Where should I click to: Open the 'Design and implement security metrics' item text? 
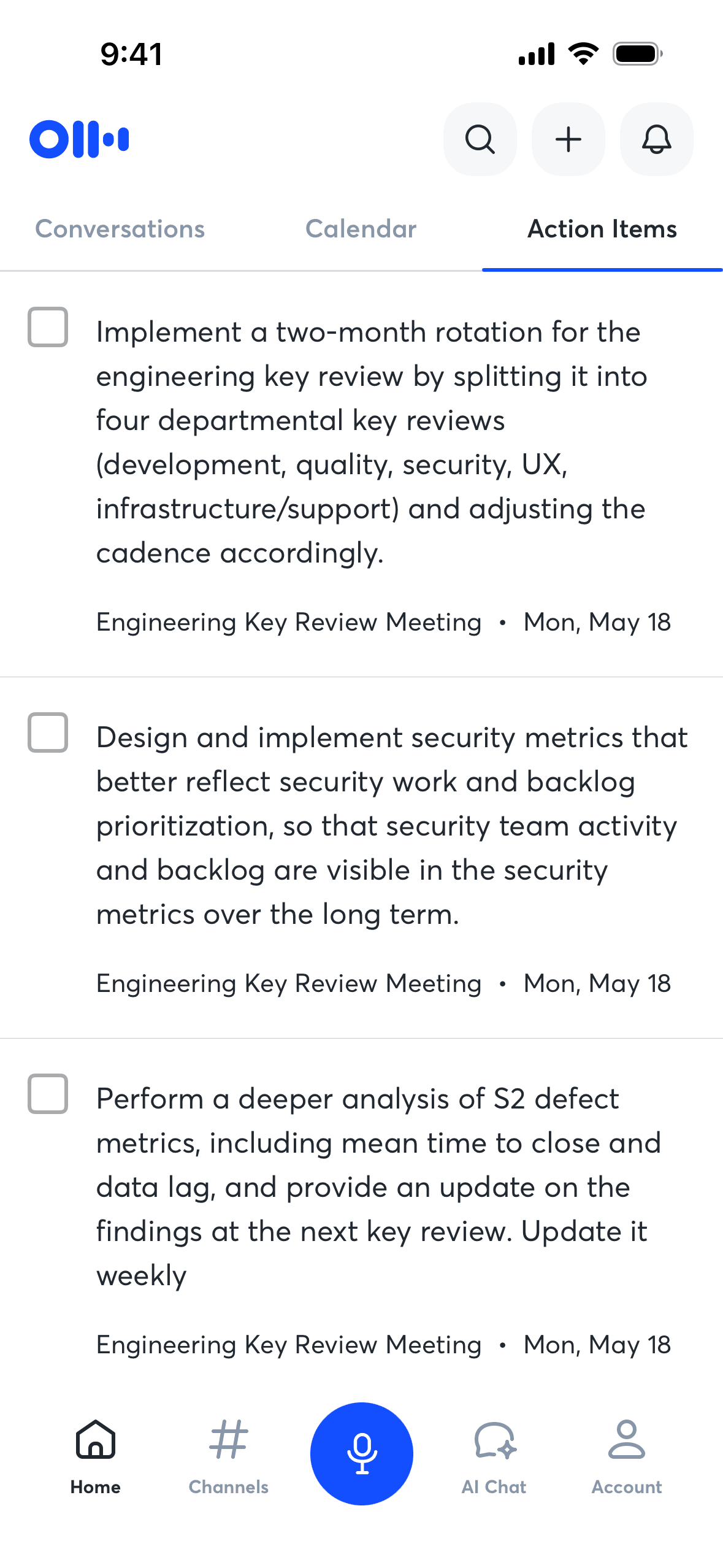392,826
